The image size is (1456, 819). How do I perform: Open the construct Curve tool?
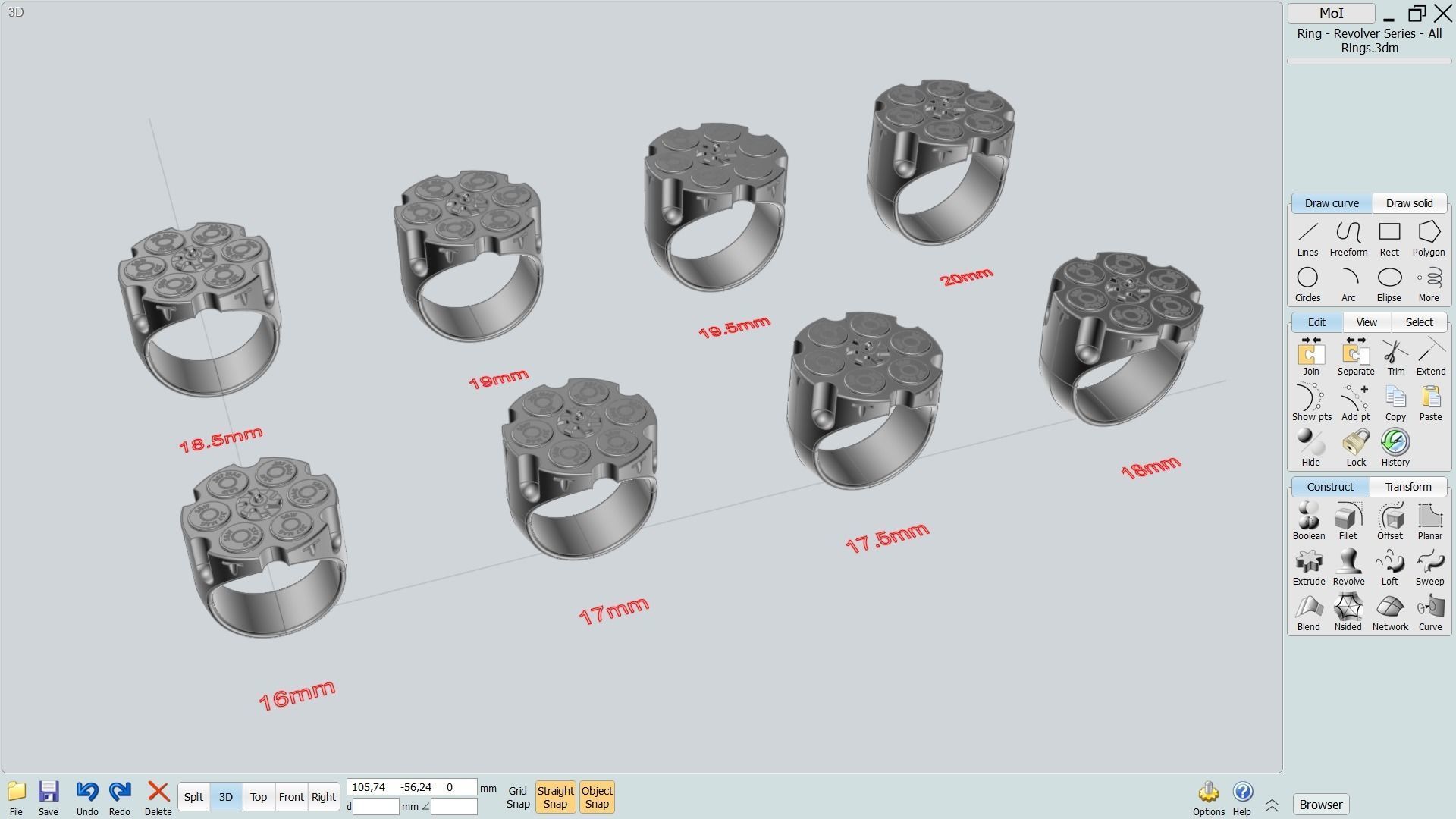[x=1430, y=613]
